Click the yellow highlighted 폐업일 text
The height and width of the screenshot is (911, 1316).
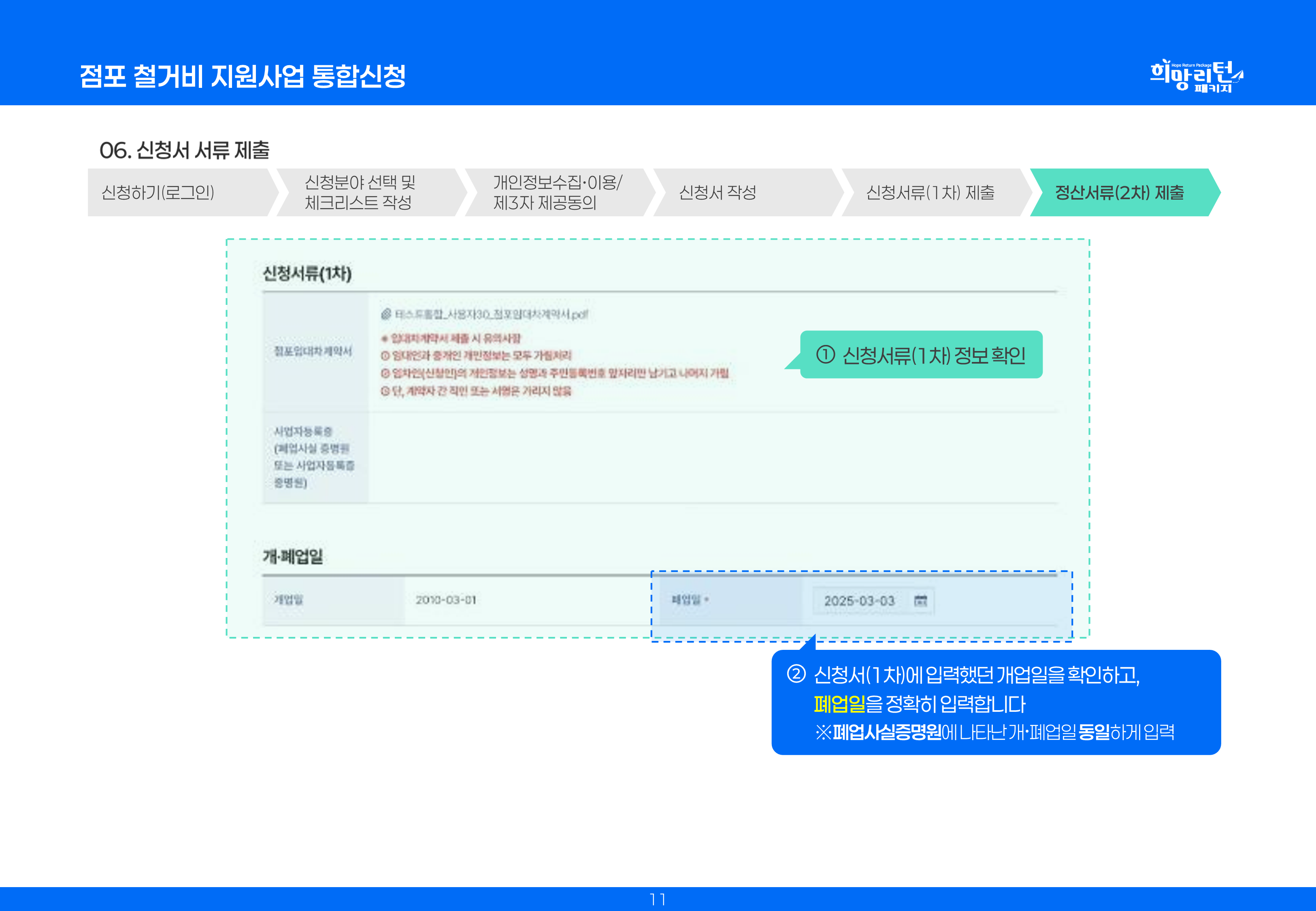[839, 704]
